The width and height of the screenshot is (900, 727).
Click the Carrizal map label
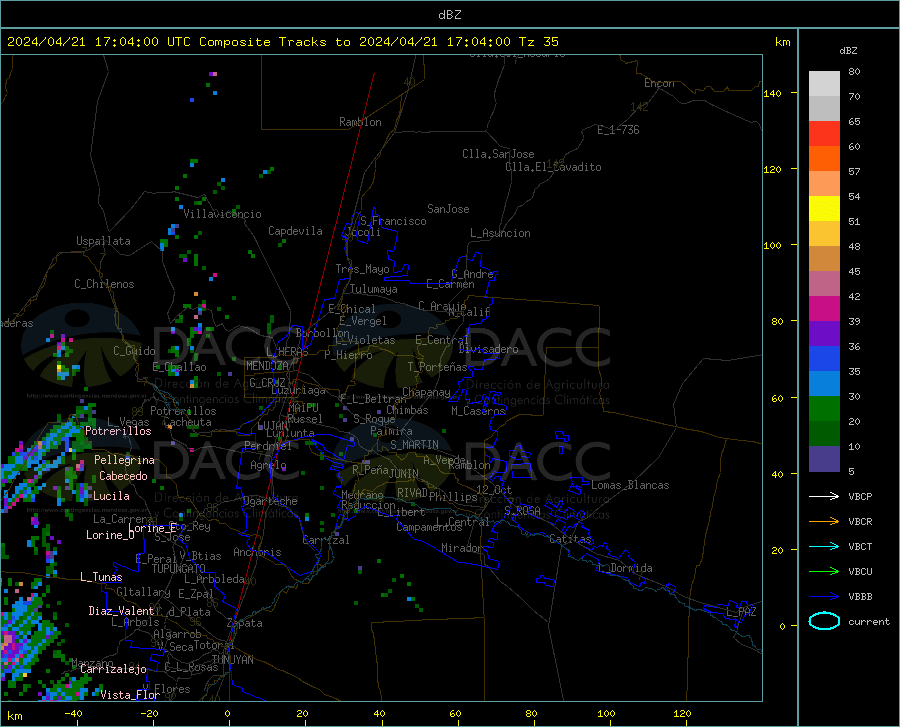tap(326, 540)
